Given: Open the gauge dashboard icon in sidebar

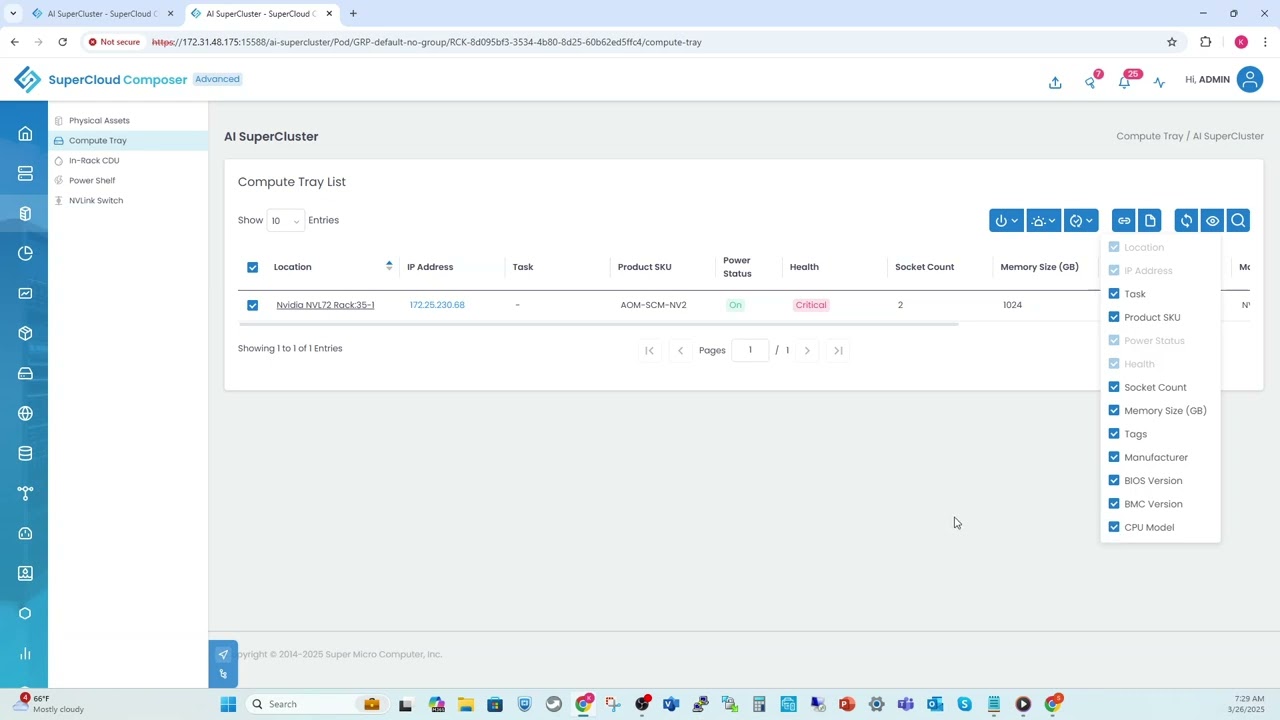Looking at the screenshot, I should point(25,534).
